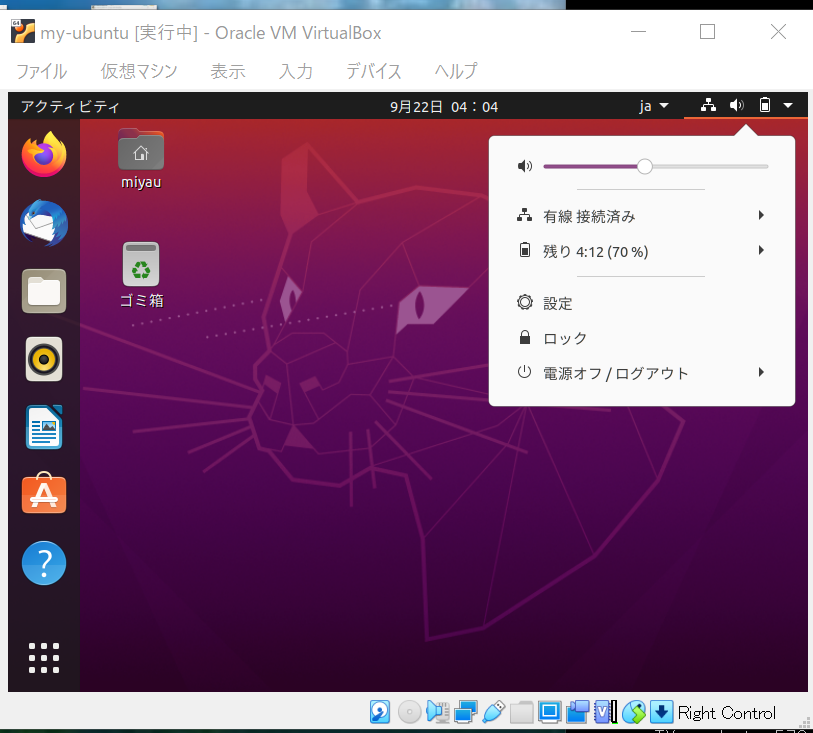
Task: Open ファイル menu in VirtualBox
Action: pyautogui.click(x=41, y=71)
